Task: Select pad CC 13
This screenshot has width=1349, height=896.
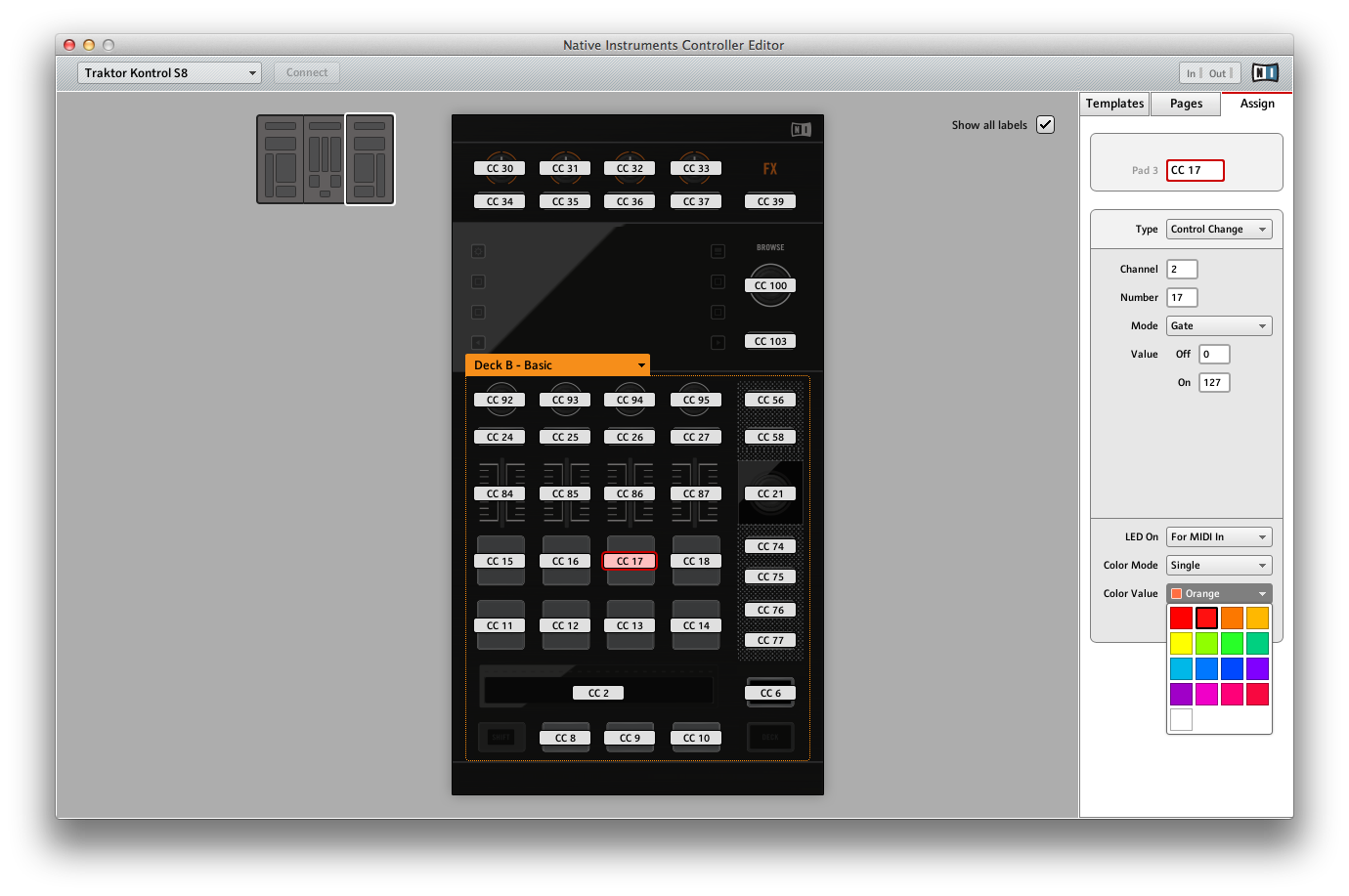Action: click(631, 625)
